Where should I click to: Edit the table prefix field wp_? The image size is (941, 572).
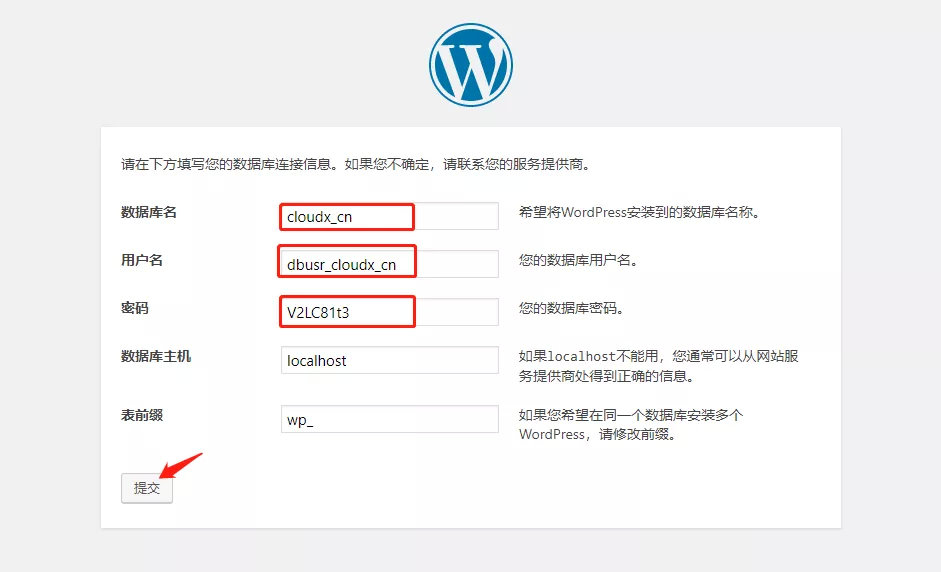[389, 419]
